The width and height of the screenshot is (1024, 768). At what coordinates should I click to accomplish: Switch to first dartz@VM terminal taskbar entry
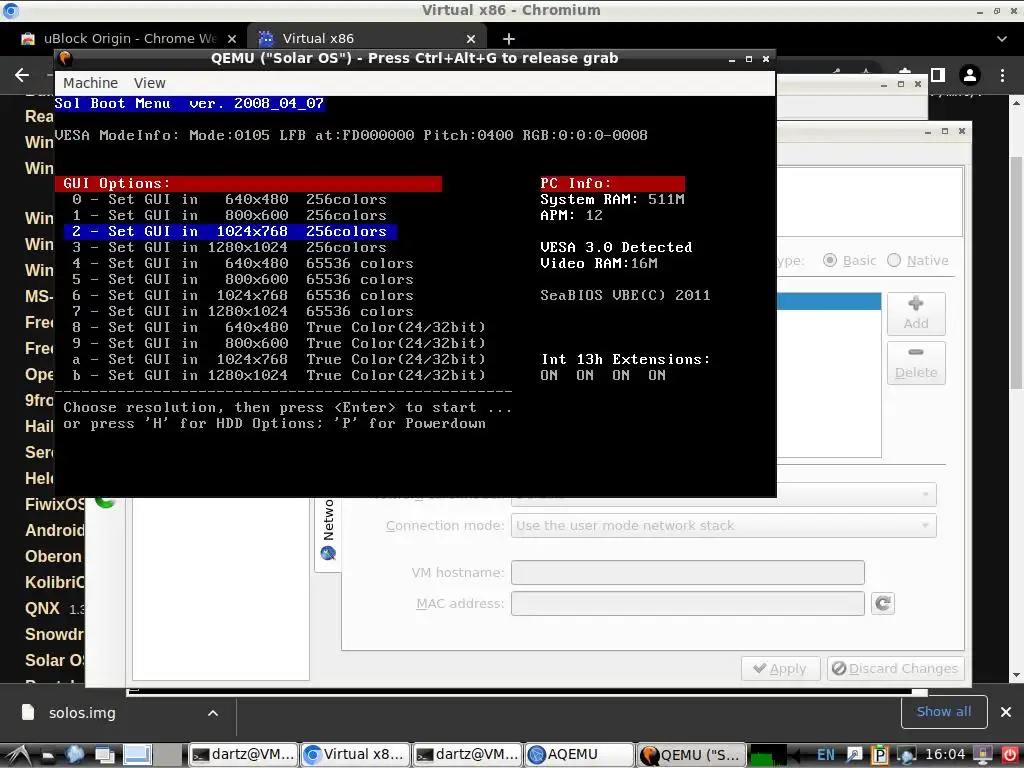tap(244, 755)
